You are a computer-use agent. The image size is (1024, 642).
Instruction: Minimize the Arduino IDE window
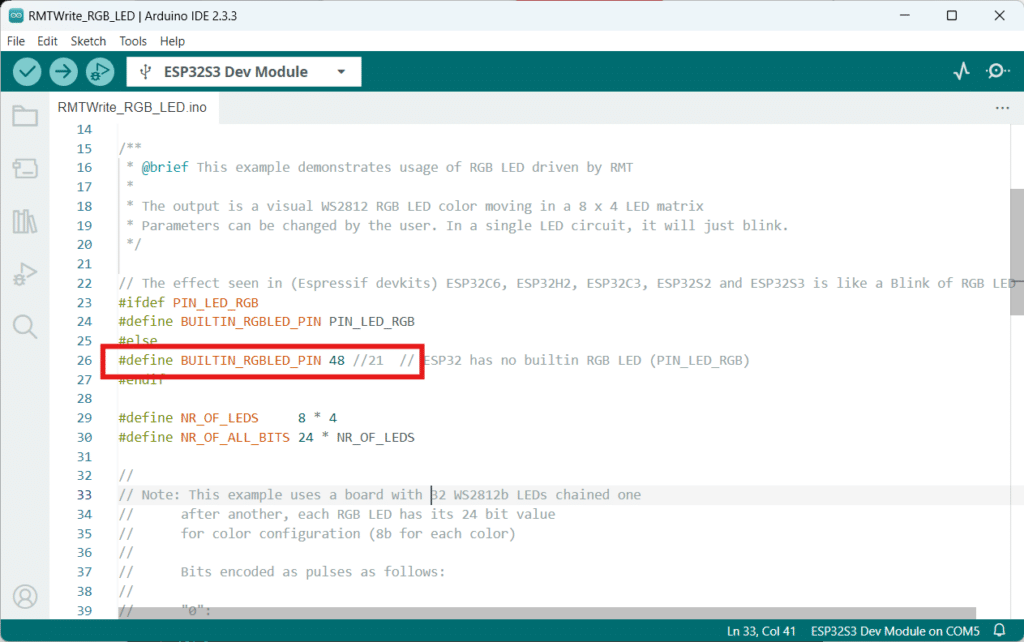(x=904, y=16)
